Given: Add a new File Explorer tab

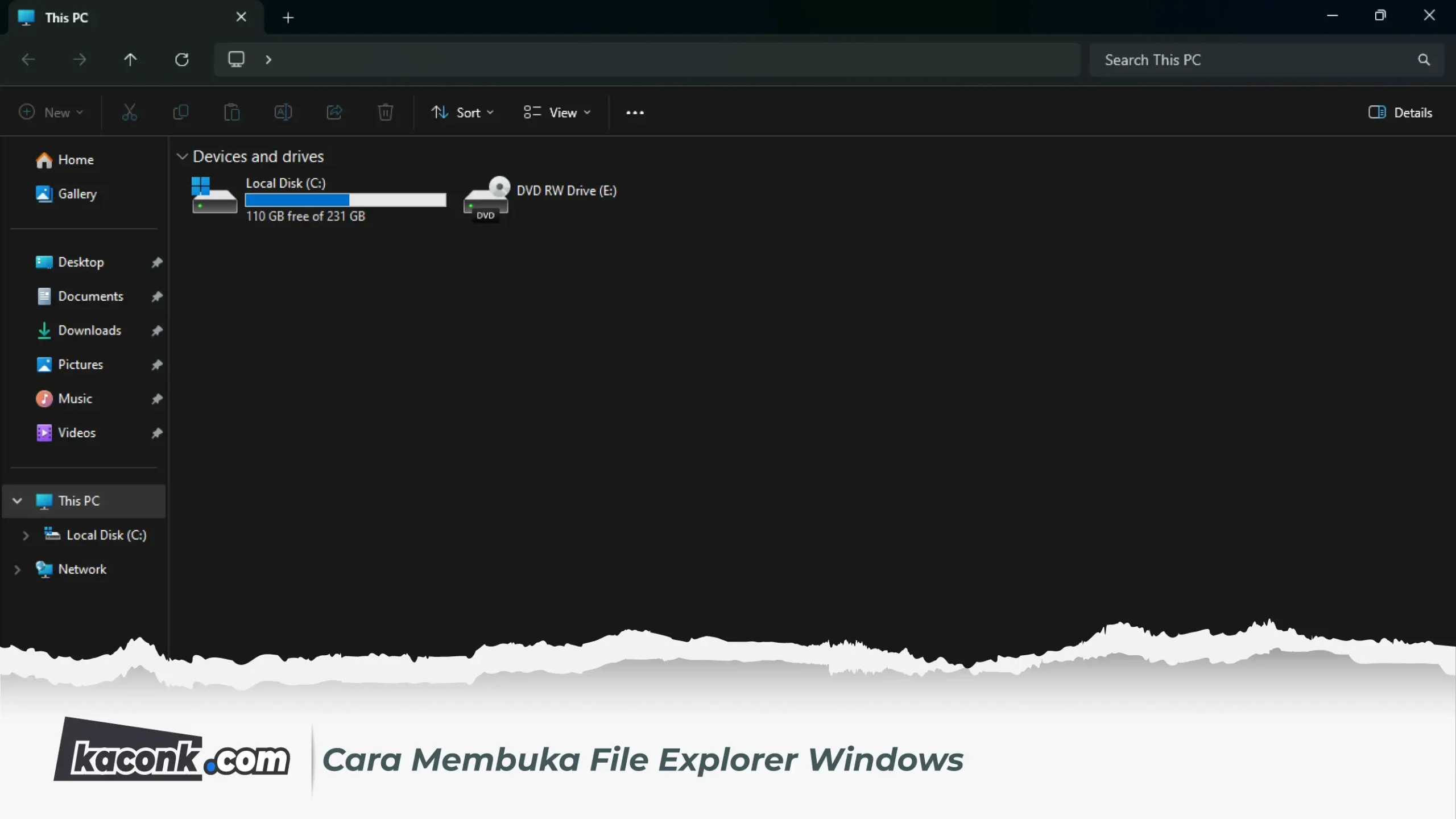Looking at the screenshot, I should coord(288,18).
